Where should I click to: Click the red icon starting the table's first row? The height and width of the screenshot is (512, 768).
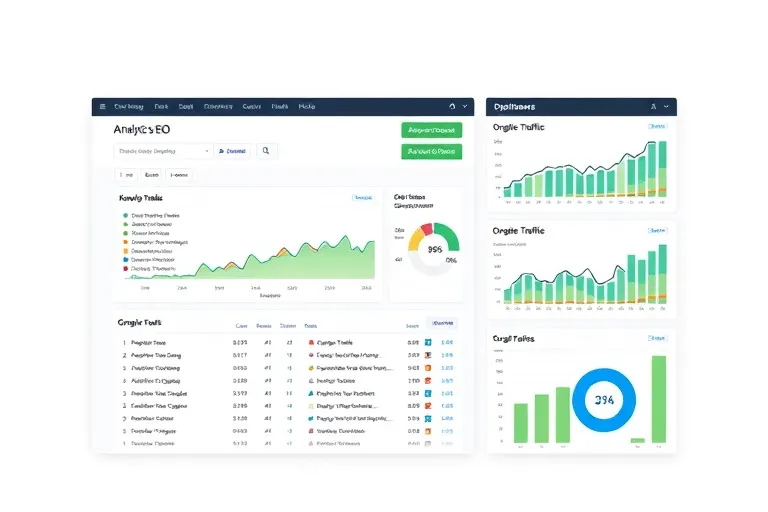[311, 342]
